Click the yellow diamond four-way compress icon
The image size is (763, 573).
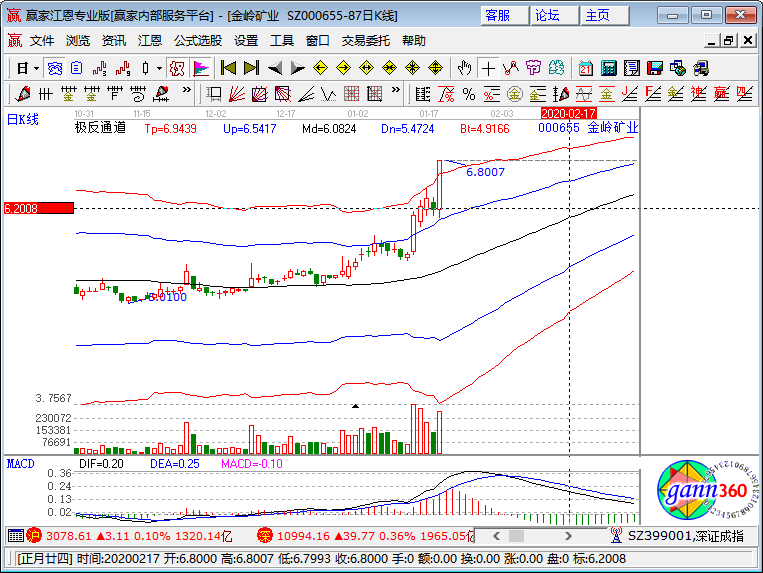[412, 68]
